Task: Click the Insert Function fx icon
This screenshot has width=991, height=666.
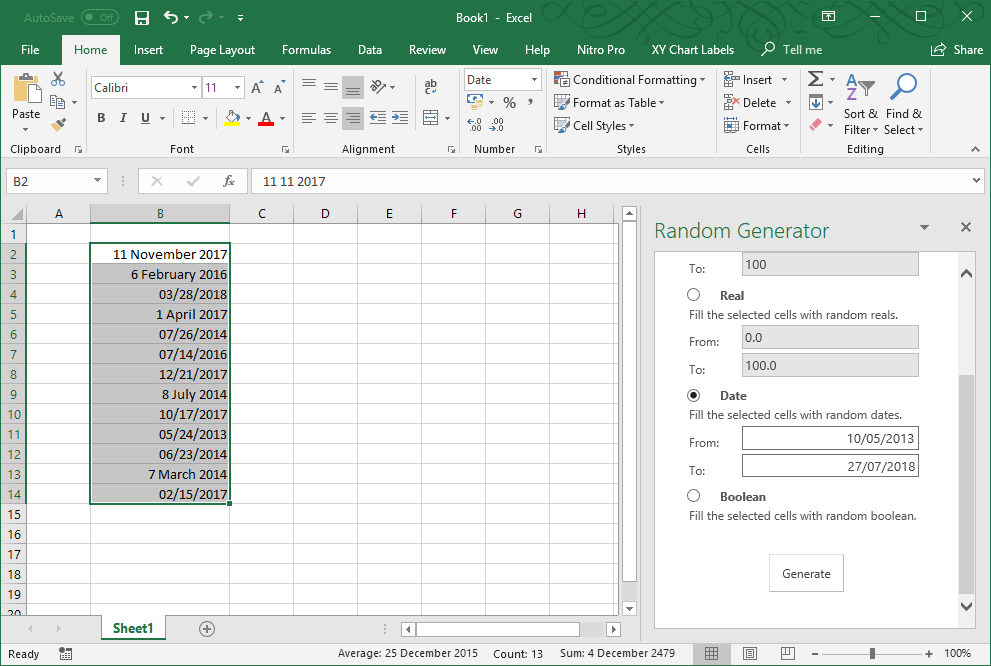Action: click(229, 181)
